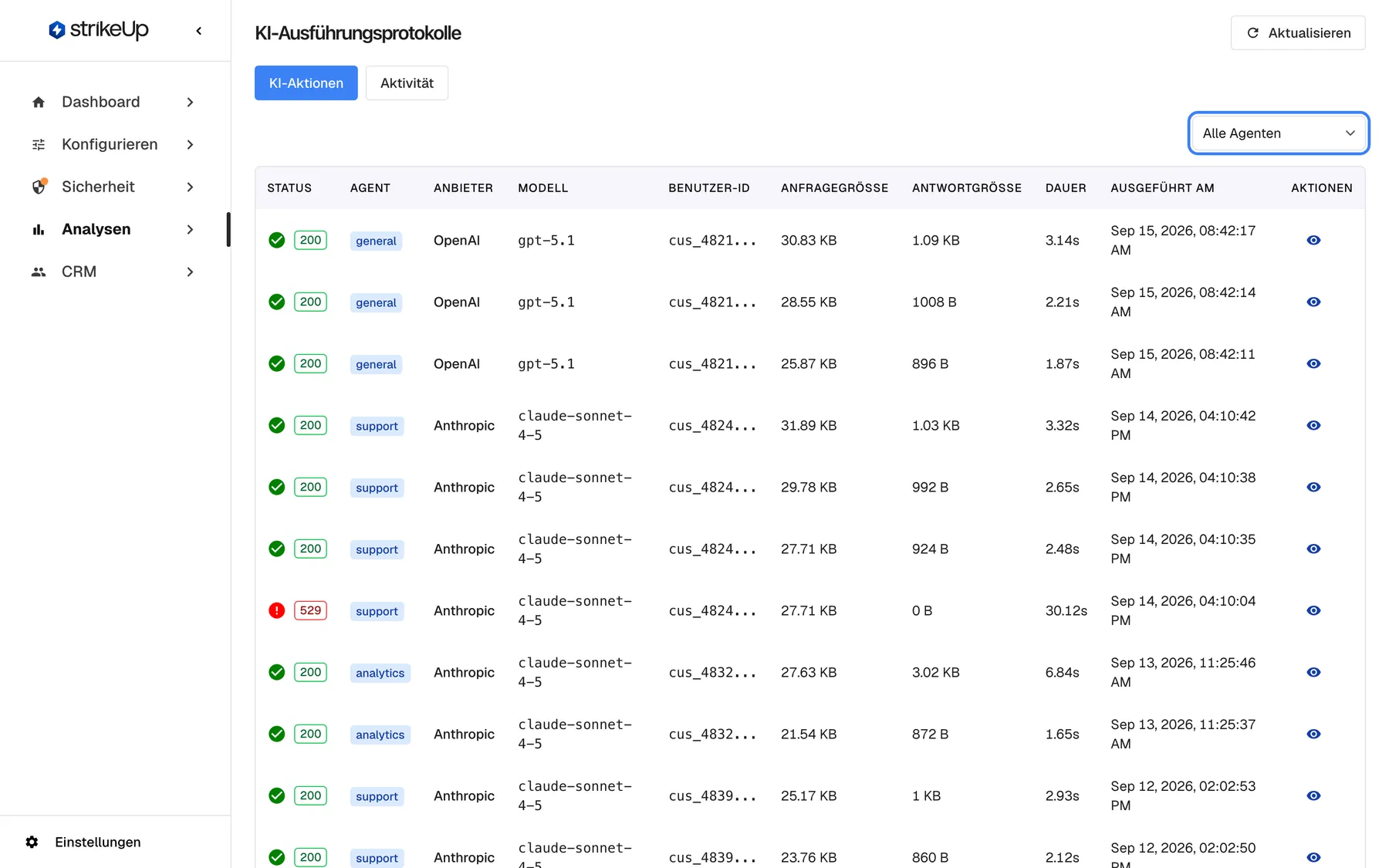Click the strikeUp logo
Viewport: 1389px width, 868px height.
[98, 30]
